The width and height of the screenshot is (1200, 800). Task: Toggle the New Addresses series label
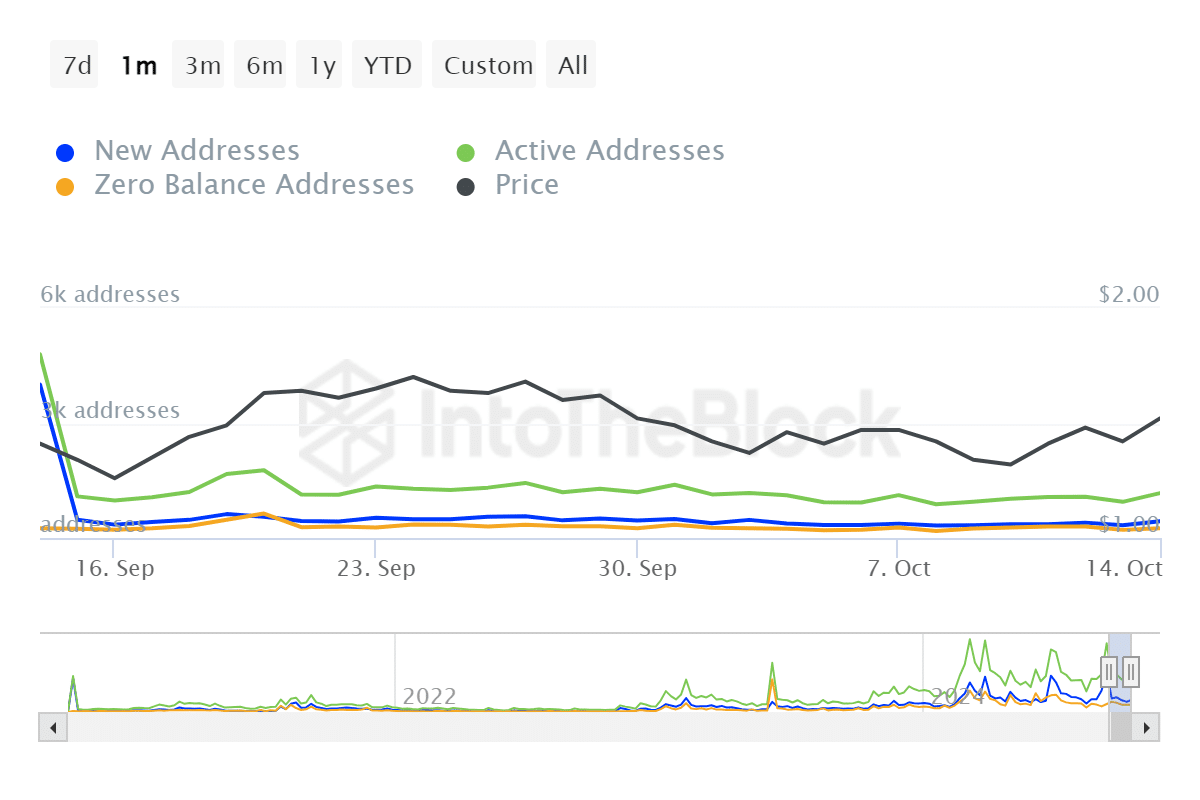tap(197, 151)
